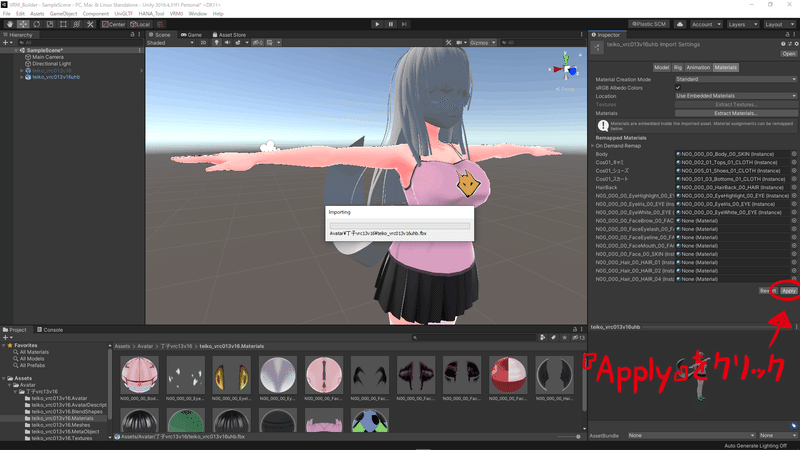This screenshot has width=800, height=450.
Task: Expand teiko_vrc013v16uhb in Hierarchy
Action: point(22,77)
